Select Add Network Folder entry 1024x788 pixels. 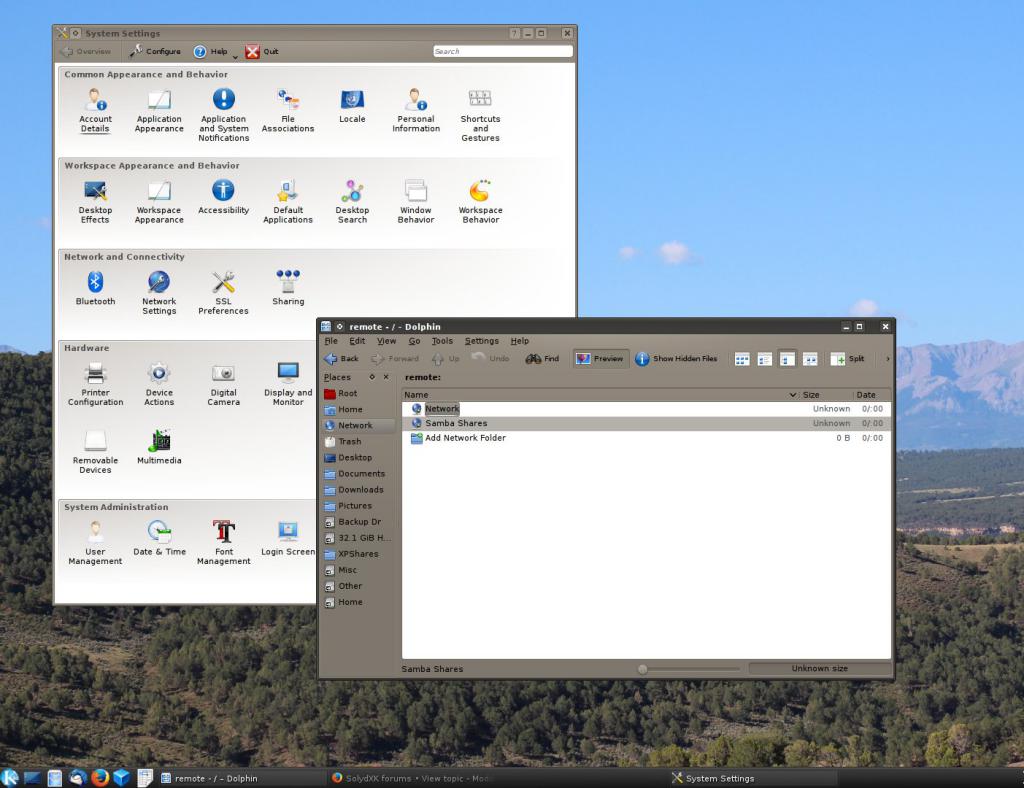[x=458, y=438]
